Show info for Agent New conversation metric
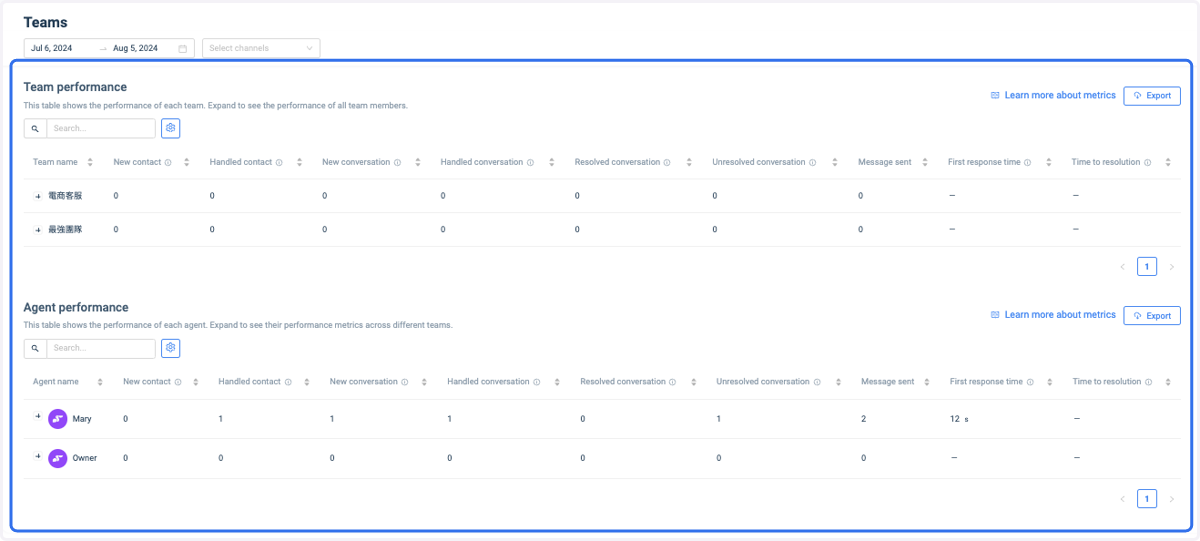This screenshot has width=1200, height=541. point(405,382)
